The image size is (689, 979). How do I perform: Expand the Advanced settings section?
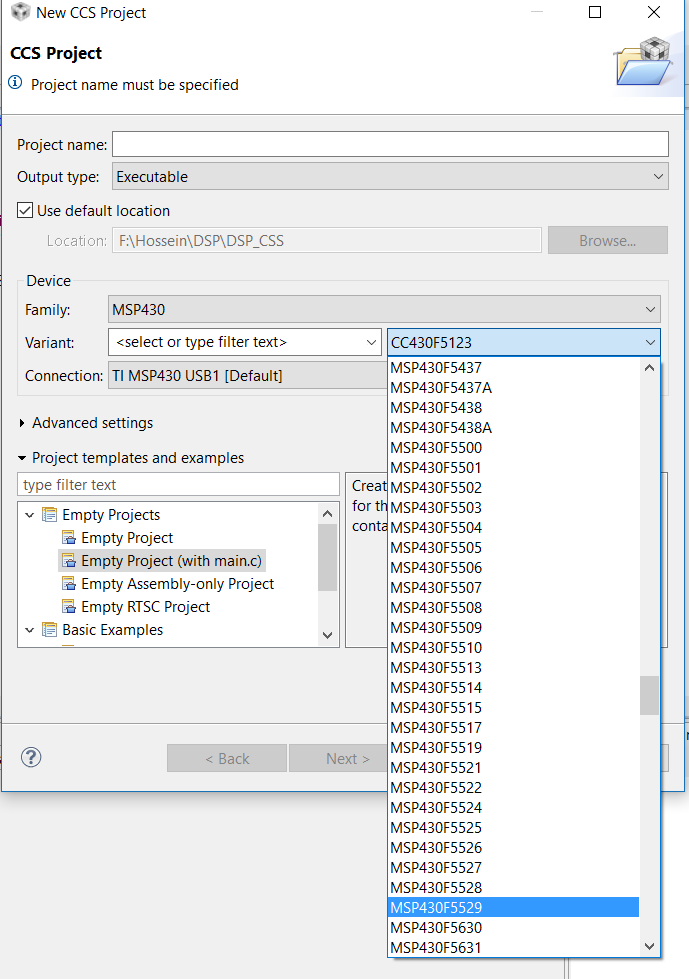(x=24, y=423)
